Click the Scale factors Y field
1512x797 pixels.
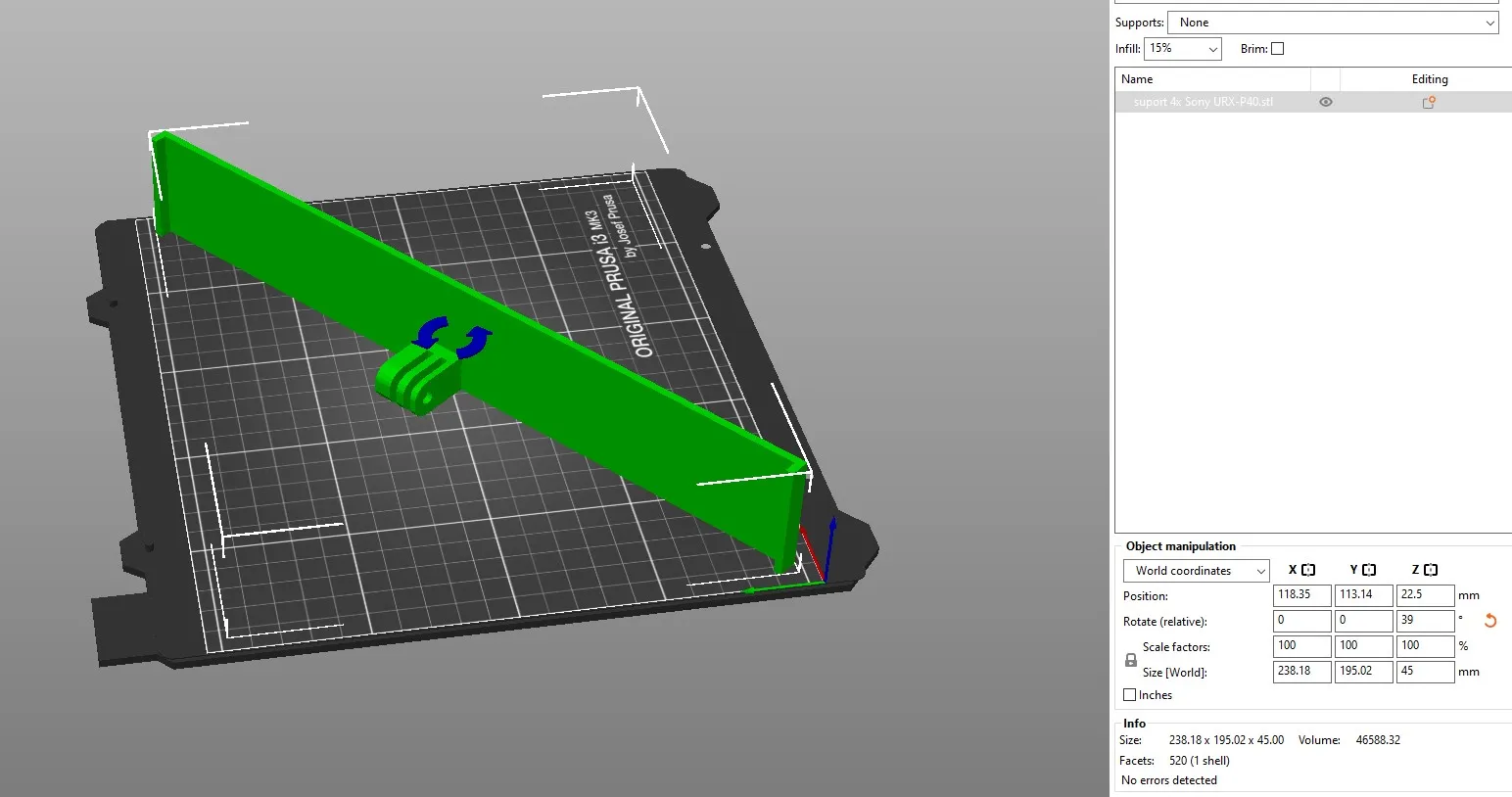point(1363,646)
